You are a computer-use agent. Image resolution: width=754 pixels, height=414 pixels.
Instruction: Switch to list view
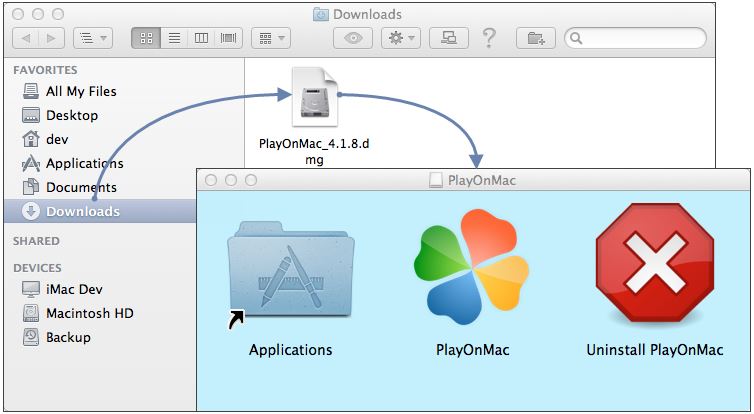[174, 38]
